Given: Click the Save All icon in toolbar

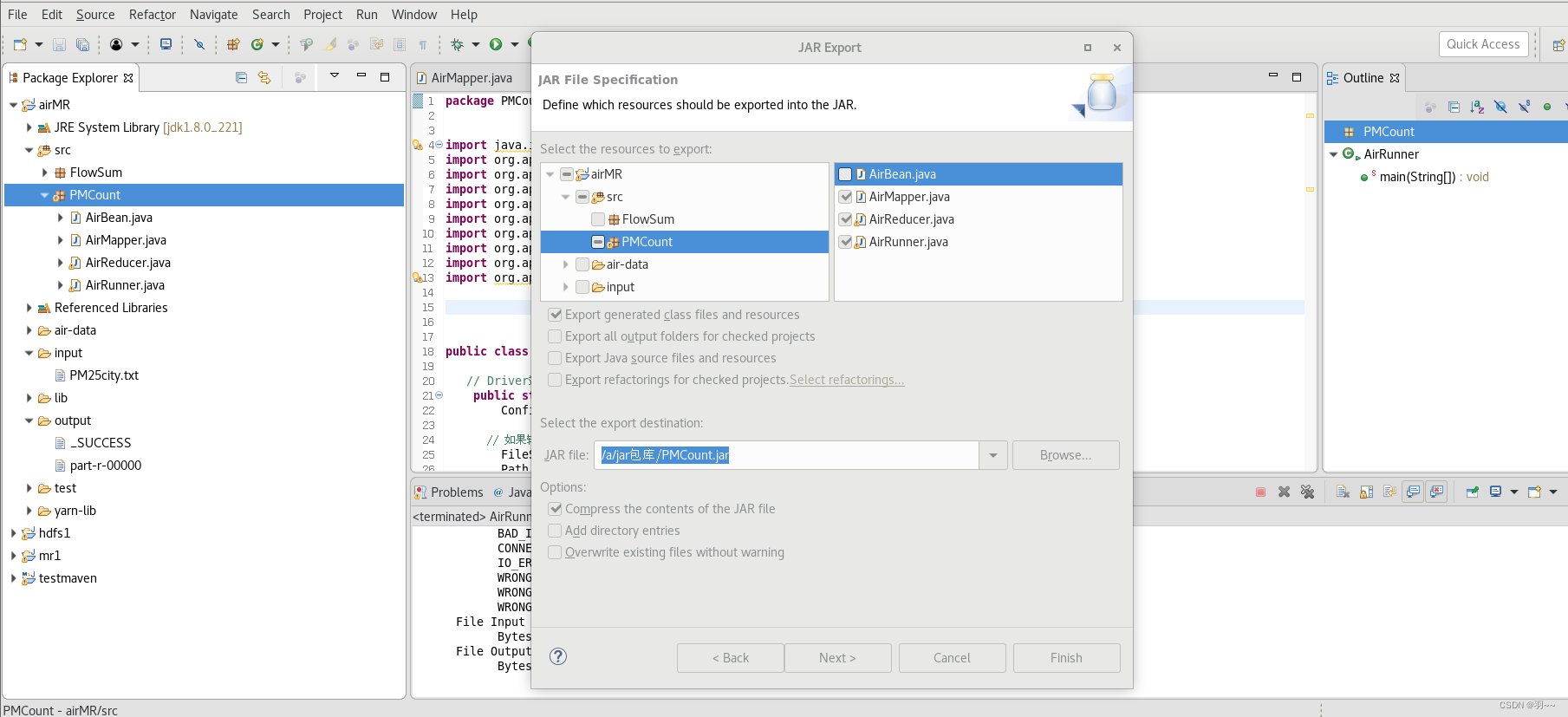Looking at the screenshot, I should (x=82, y=44).
